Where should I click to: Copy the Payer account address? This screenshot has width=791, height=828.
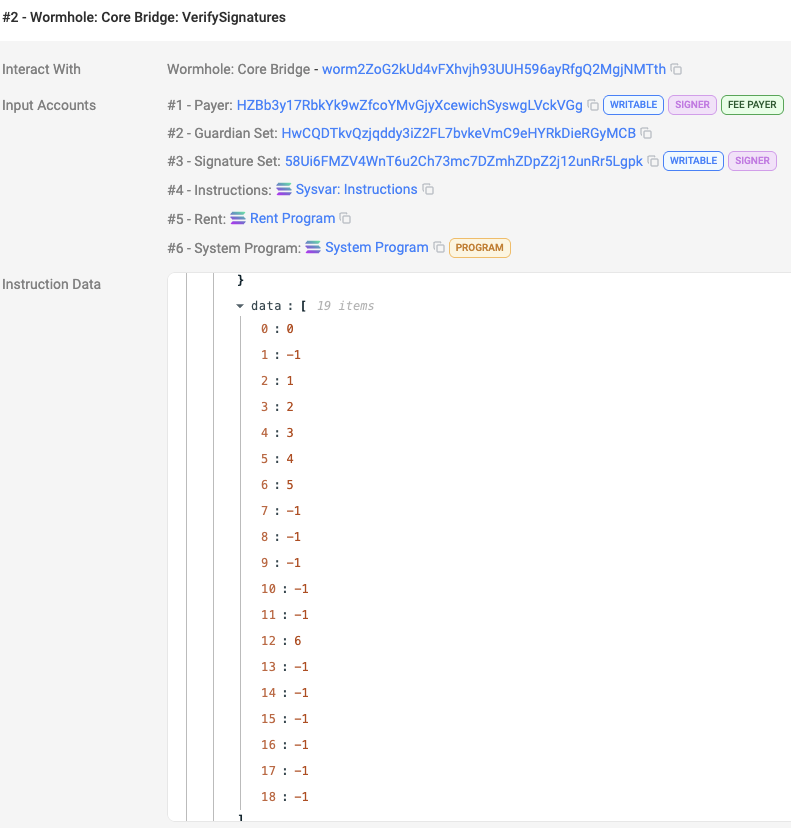tap(593, 105)
